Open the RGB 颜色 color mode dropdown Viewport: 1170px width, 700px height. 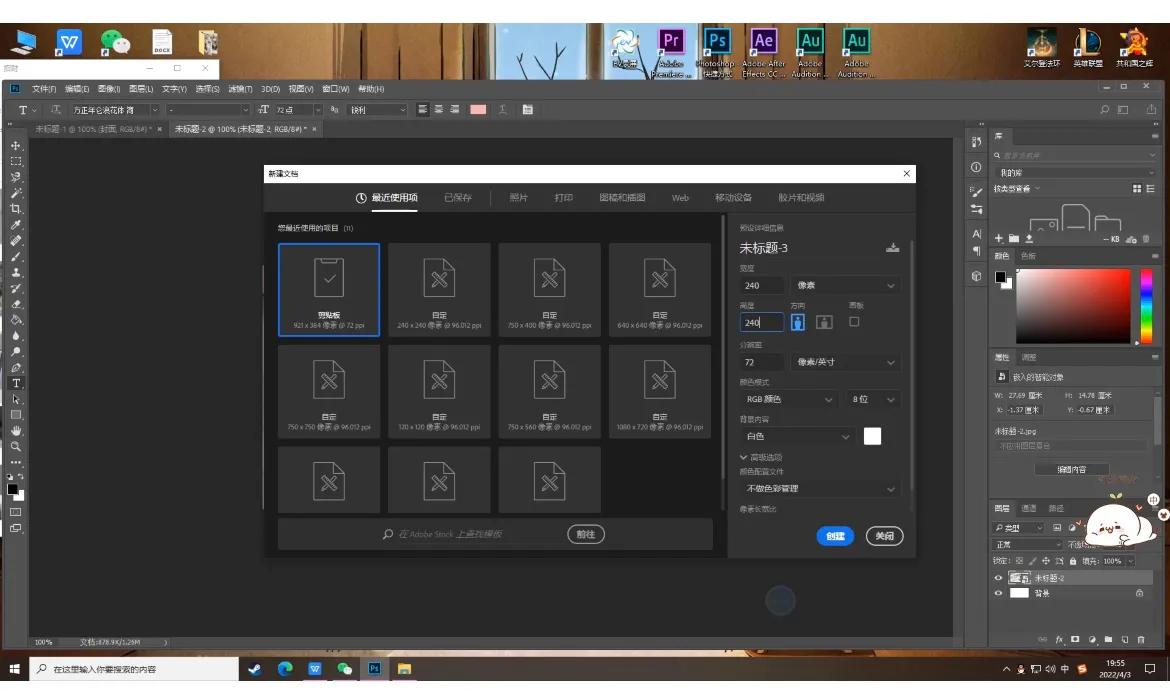(x=788, y=399)
